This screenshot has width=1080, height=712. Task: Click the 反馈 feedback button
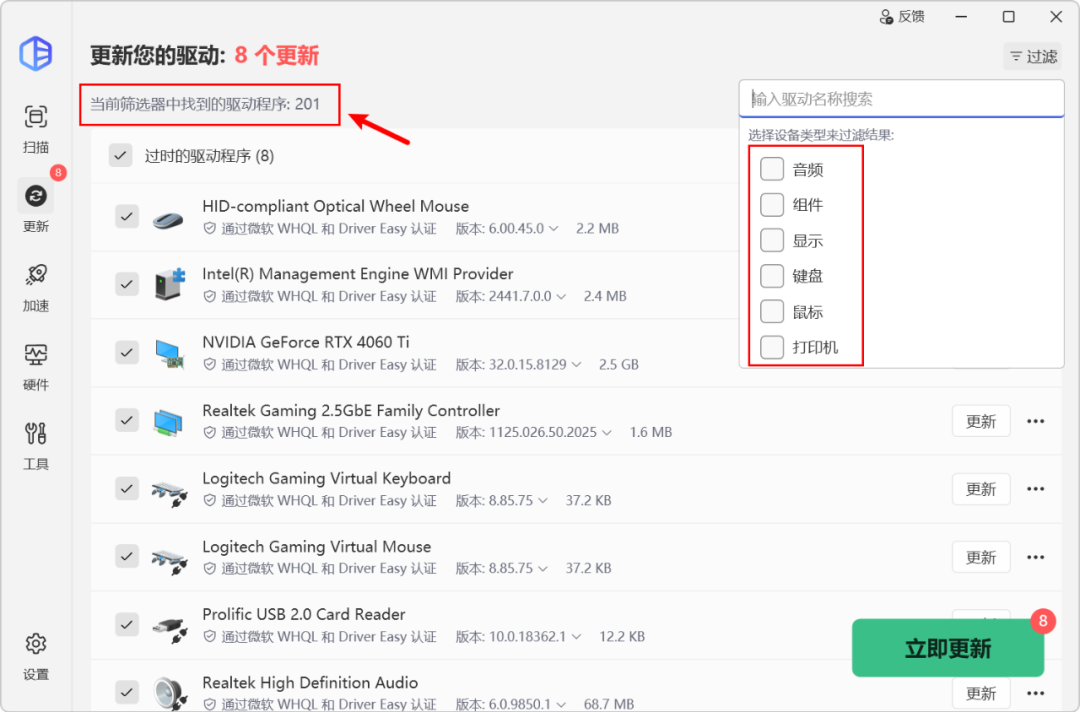[902, 17]
